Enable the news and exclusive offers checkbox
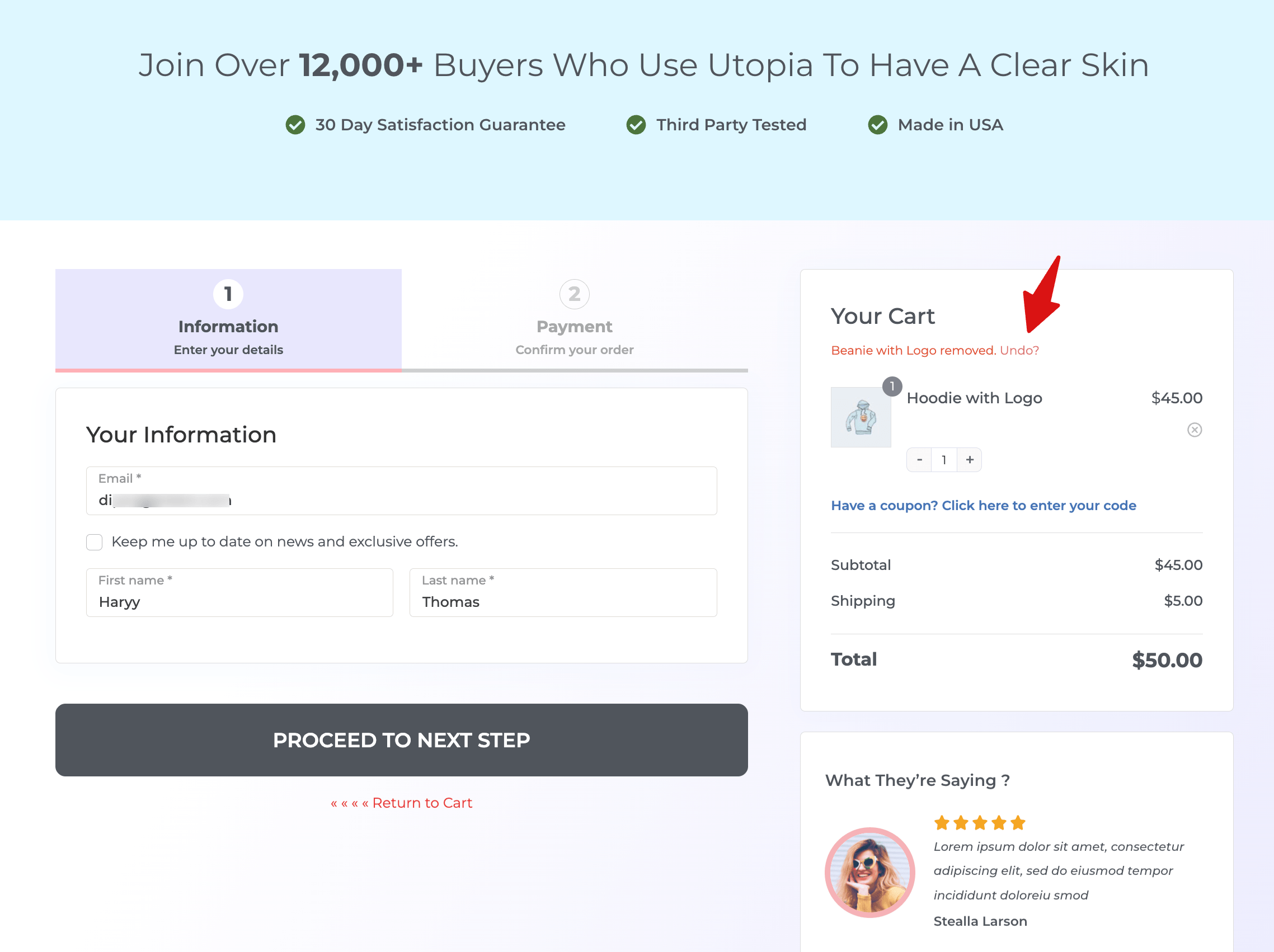Screen dimensions: 1274x952 (x=94, y=542)
